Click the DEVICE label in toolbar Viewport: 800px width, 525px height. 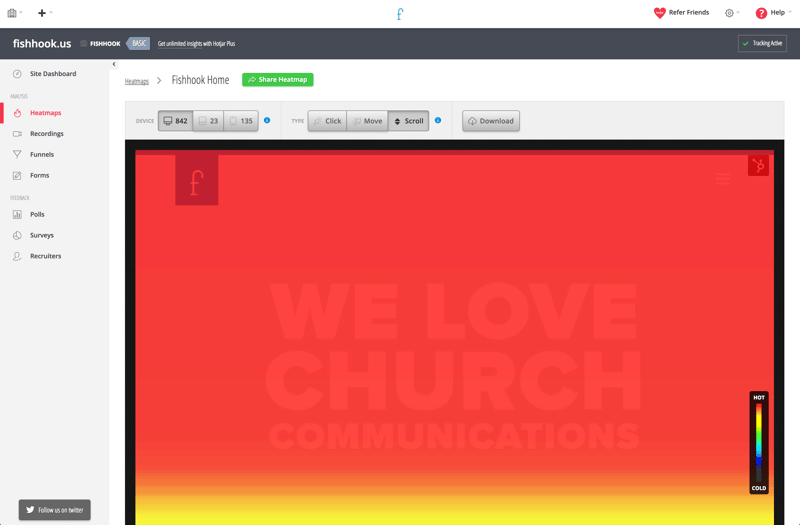pyautogui.click(x=144, y=121)
